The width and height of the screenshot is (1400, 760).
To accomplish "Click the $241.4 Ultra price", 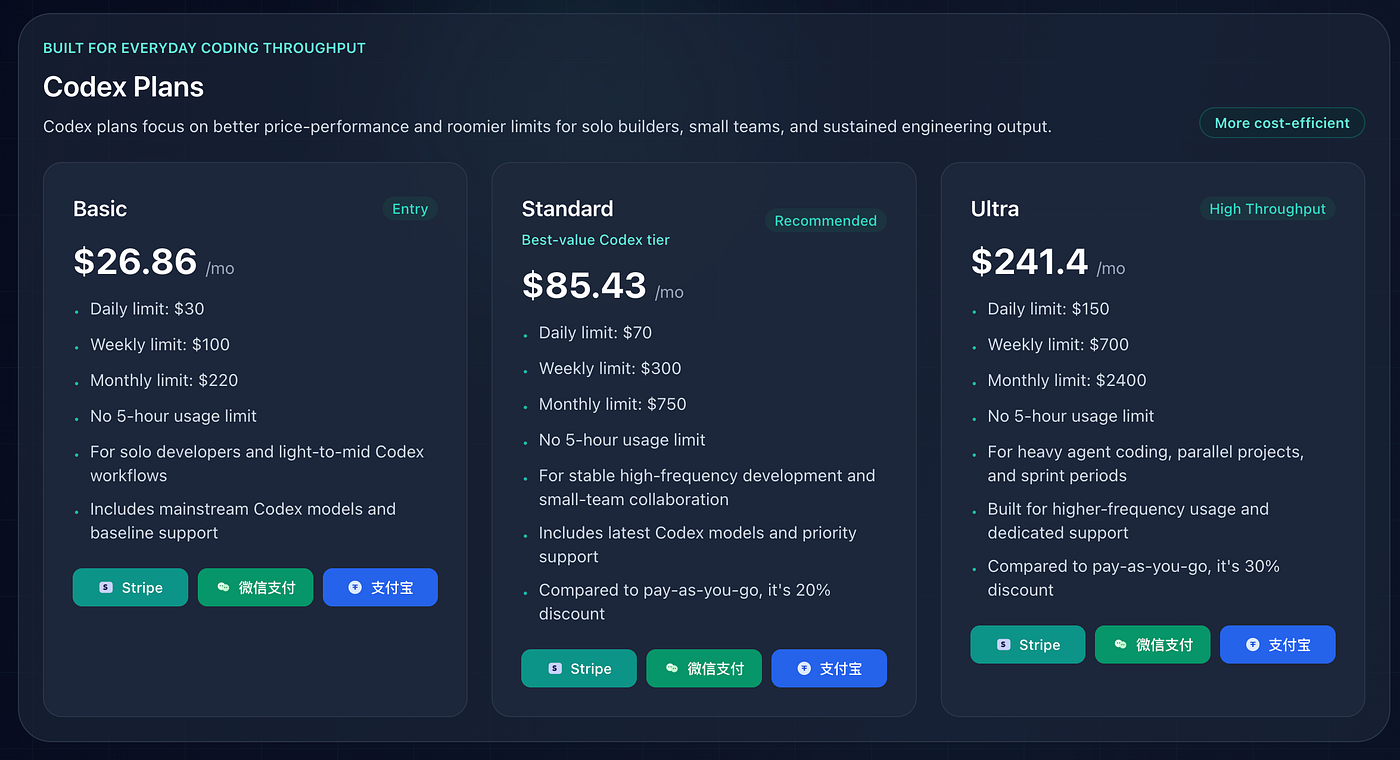I will point(1029,262).
